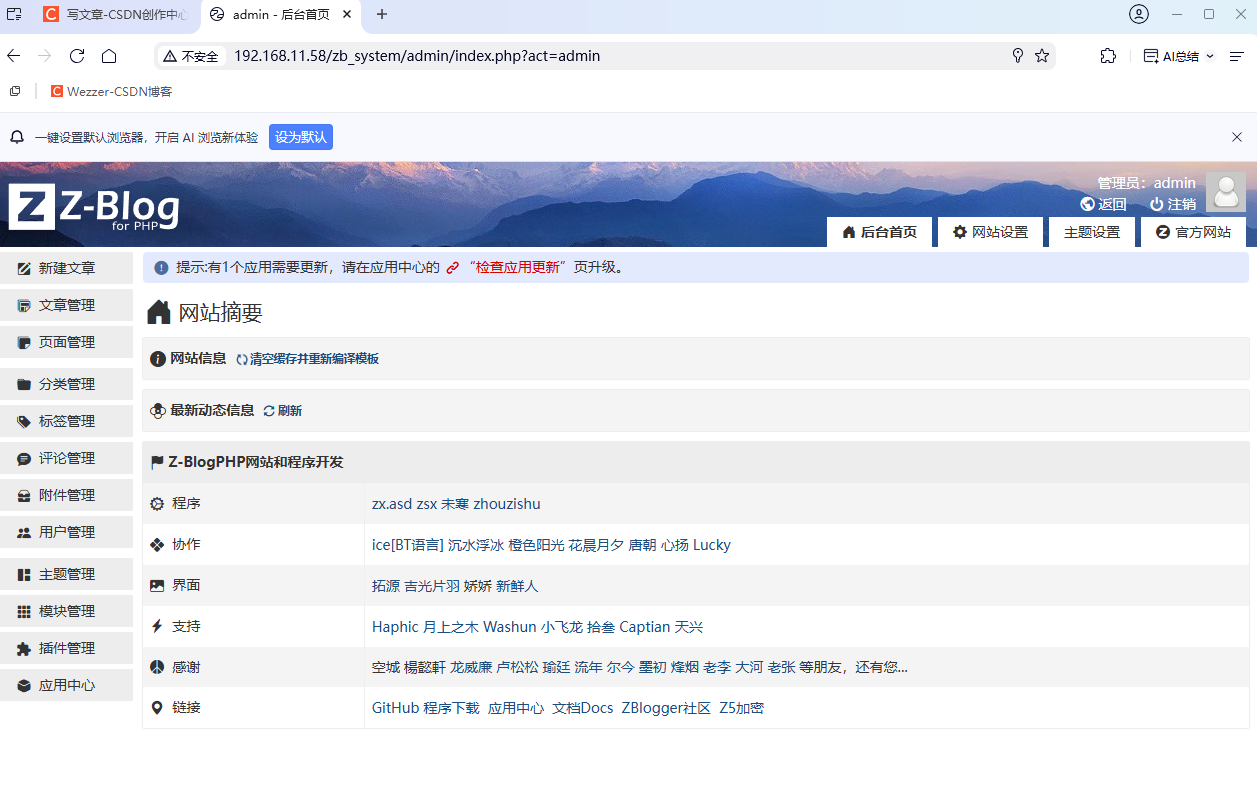Switch to the 网站设置 tab
The image size is (1257, 811).
pos(990,232)
